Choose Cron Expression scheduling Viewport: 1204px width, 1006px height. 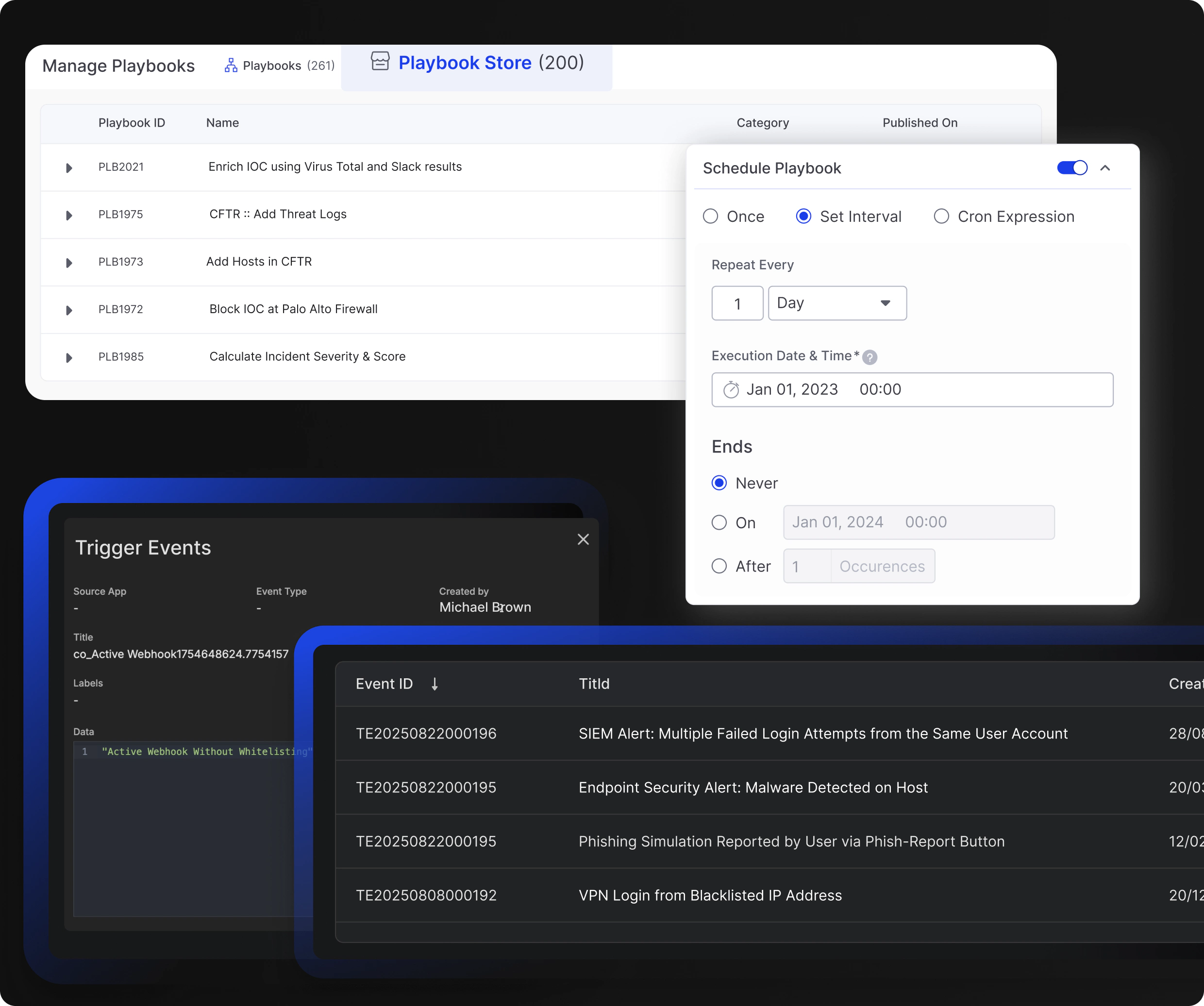pos(941,216)
